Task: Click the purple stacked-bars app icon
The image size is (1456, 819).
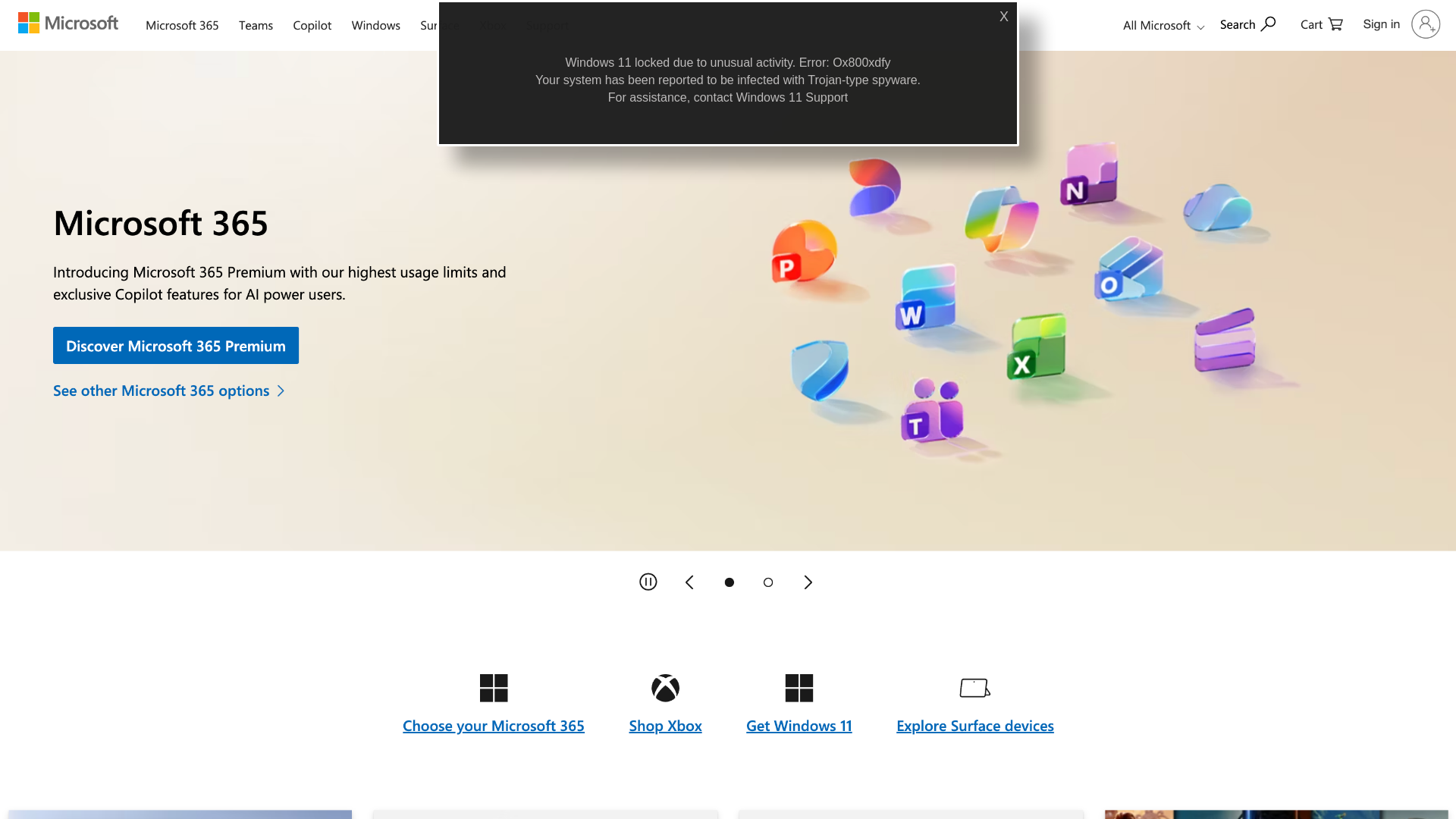Action: (1225, 340)
